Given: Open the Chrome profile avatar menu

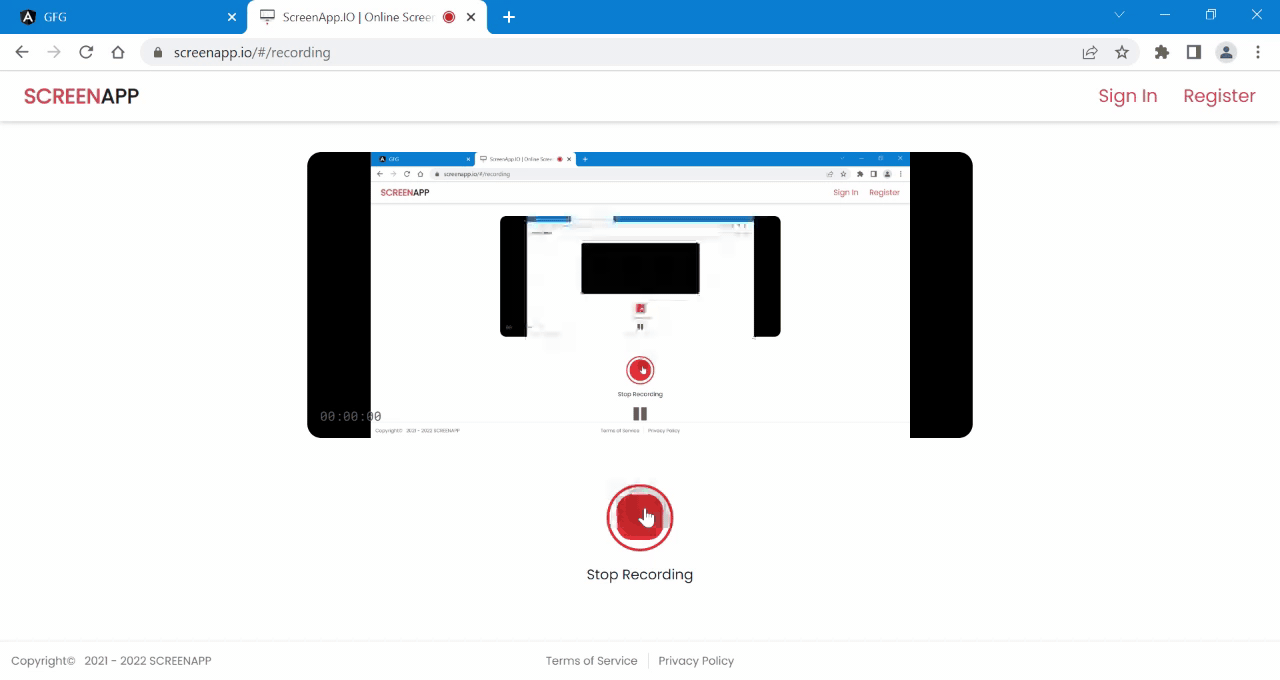Looking at the screenshot, I should click(1226, 52).
